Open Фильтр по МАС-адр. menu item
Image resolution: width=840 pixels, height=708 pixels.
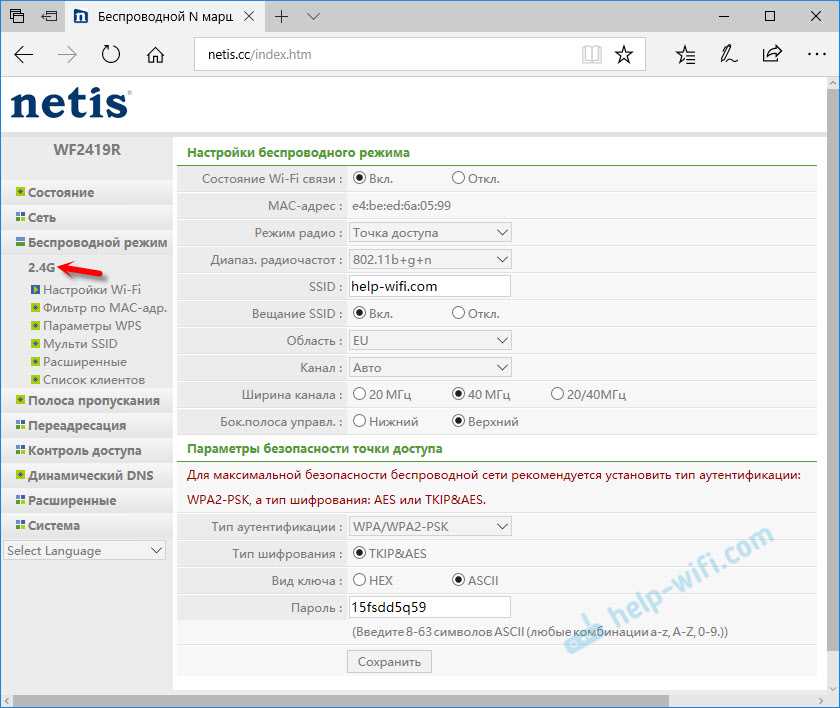pyautogui.click(x=104, y=307)
